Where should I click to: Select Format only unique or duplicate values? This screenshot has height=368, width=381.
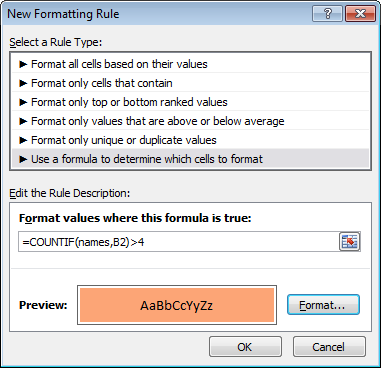pos(191,140)
